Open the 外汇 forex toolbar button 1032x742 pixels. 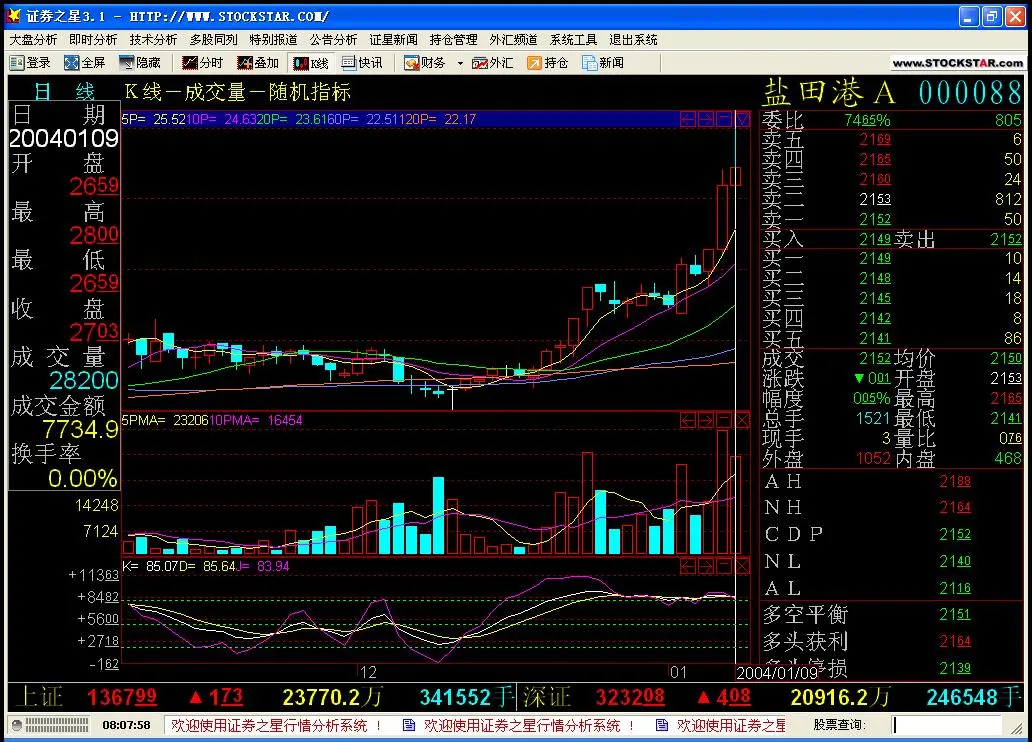click(492, 63)
